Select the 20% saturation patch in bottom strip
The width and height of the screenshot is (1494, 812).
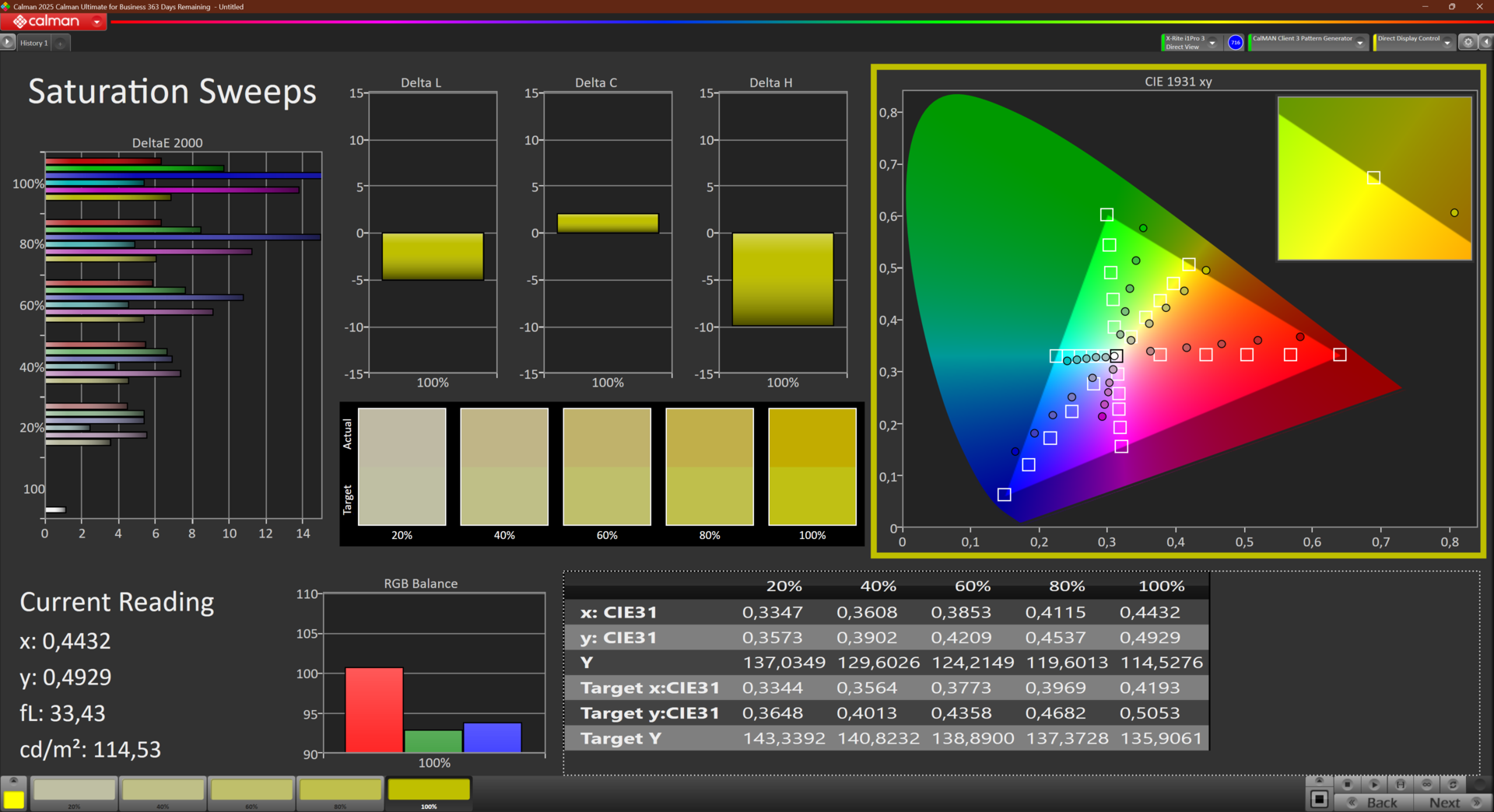coord(75,793)
